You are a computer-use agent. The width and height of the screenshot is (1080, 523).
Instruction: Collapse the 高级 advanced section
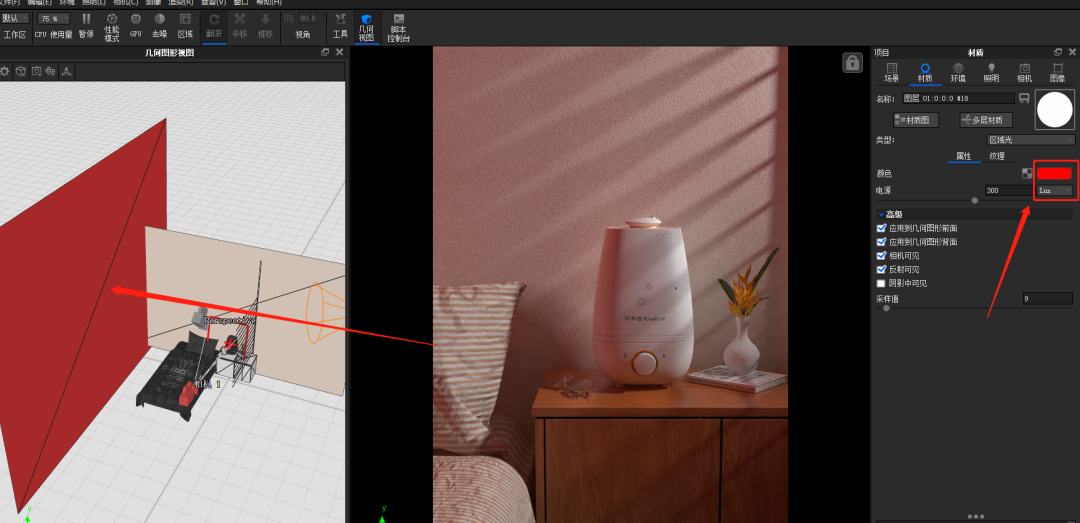pos(881,214)
